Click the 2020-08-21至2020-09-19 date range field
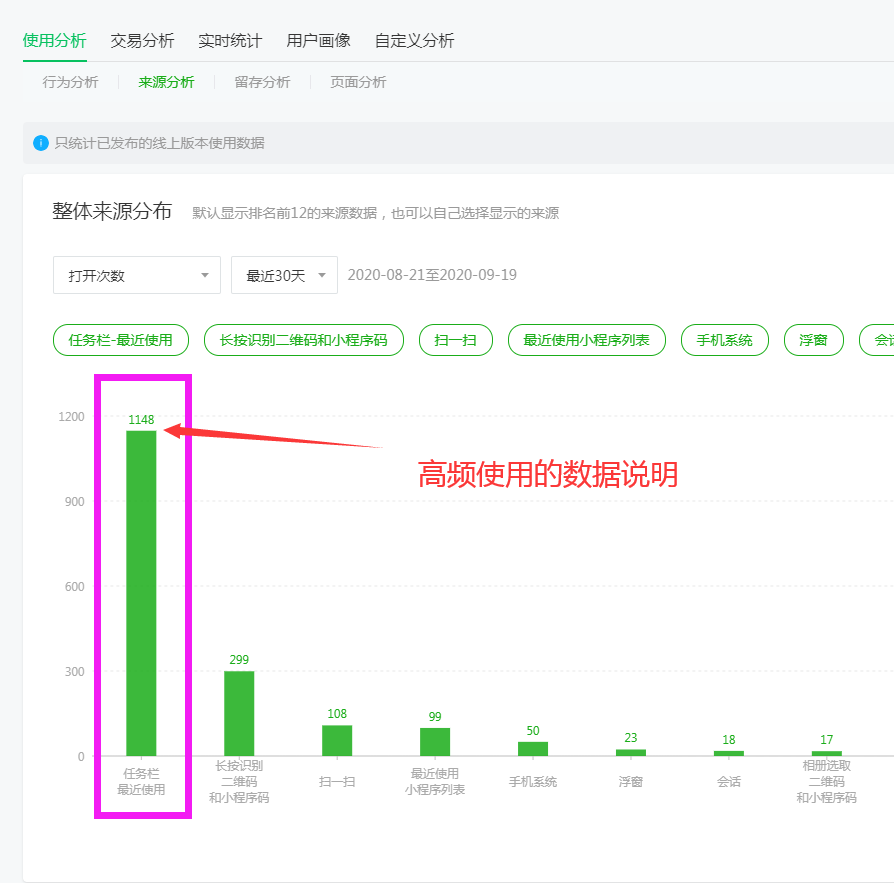This screenshot has height=883, width=894. click(x=432, y=275)
